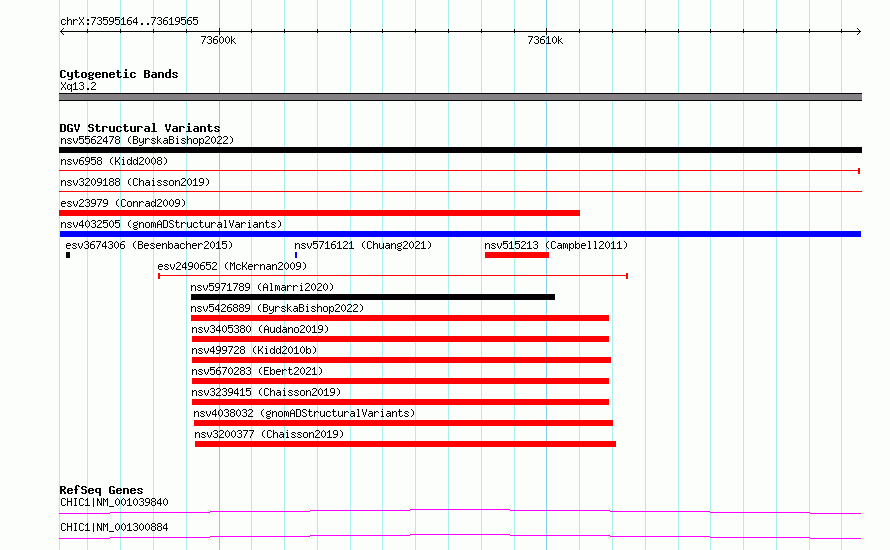Open variant nsv6958 (Kidd2008) label
The height and width of the screenshot is (550, 890).
coord(114,161)
